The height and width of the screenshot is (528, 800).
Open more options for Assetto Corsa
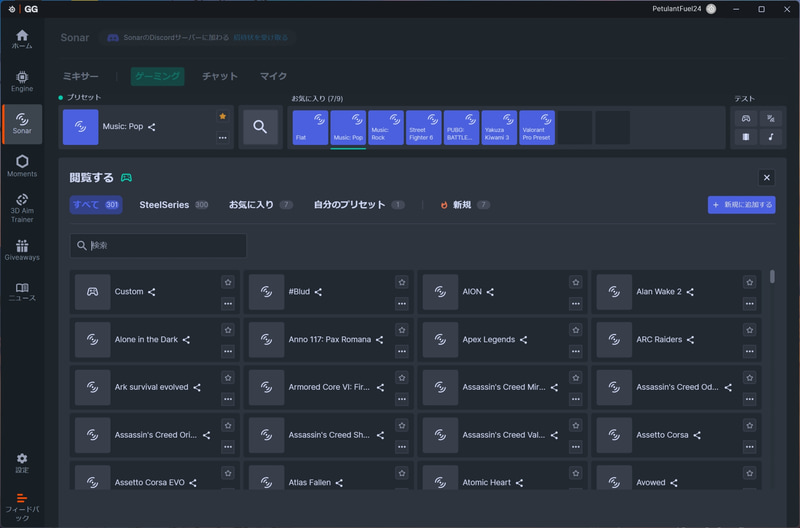tap(749, 447)
